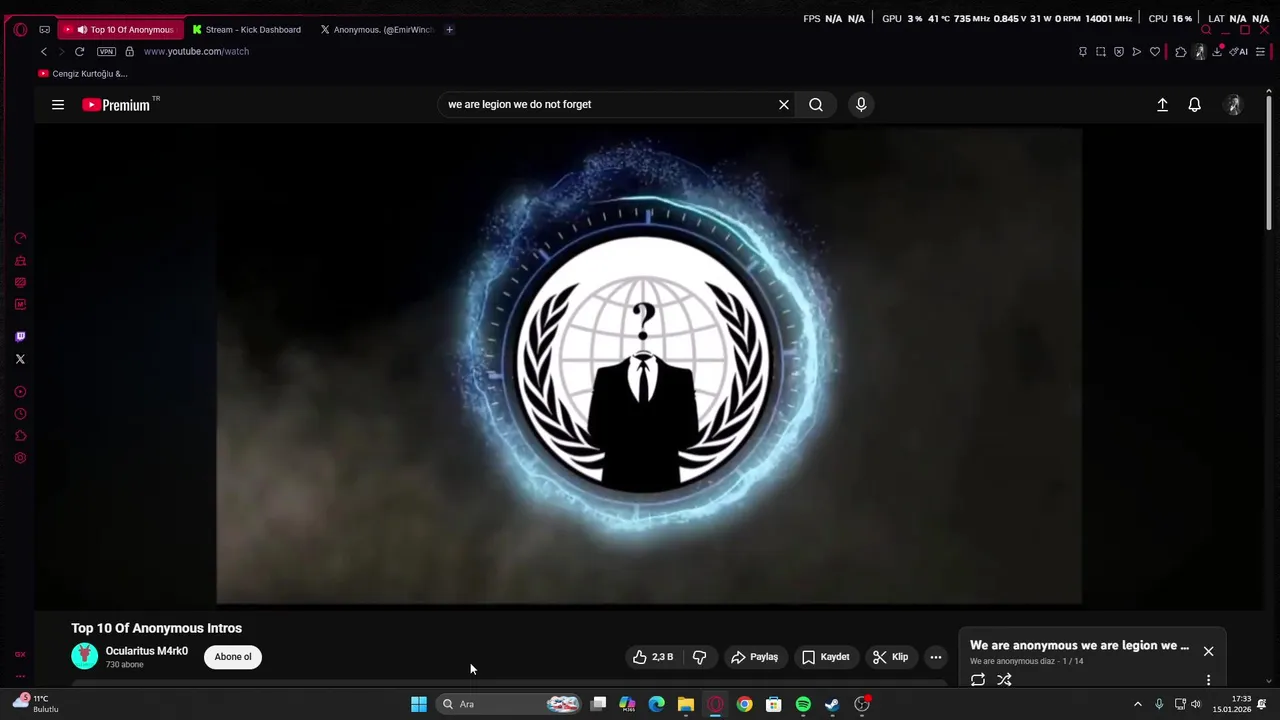
Task: View site security padlock info
Action: pyautogui.click(x=130, y=51)
